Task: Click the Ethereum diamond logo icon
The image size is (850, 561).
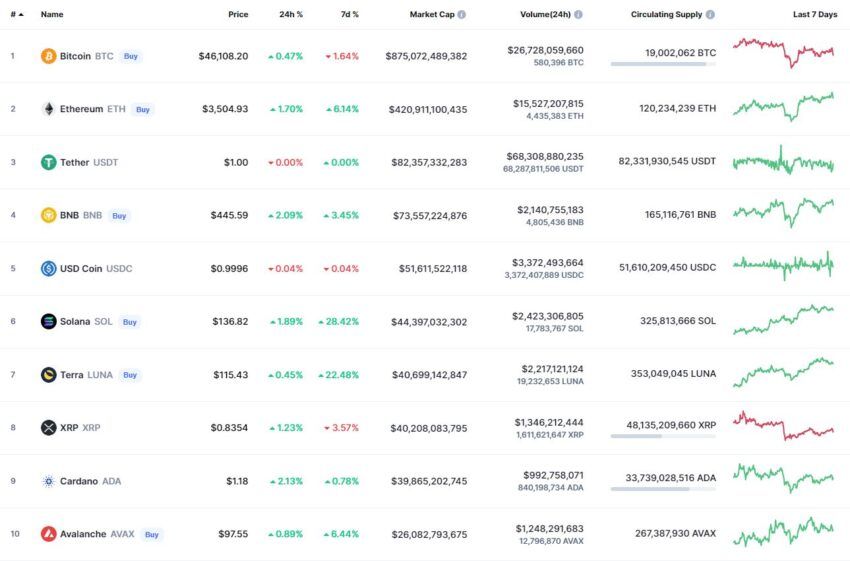Action: [48, 109]
